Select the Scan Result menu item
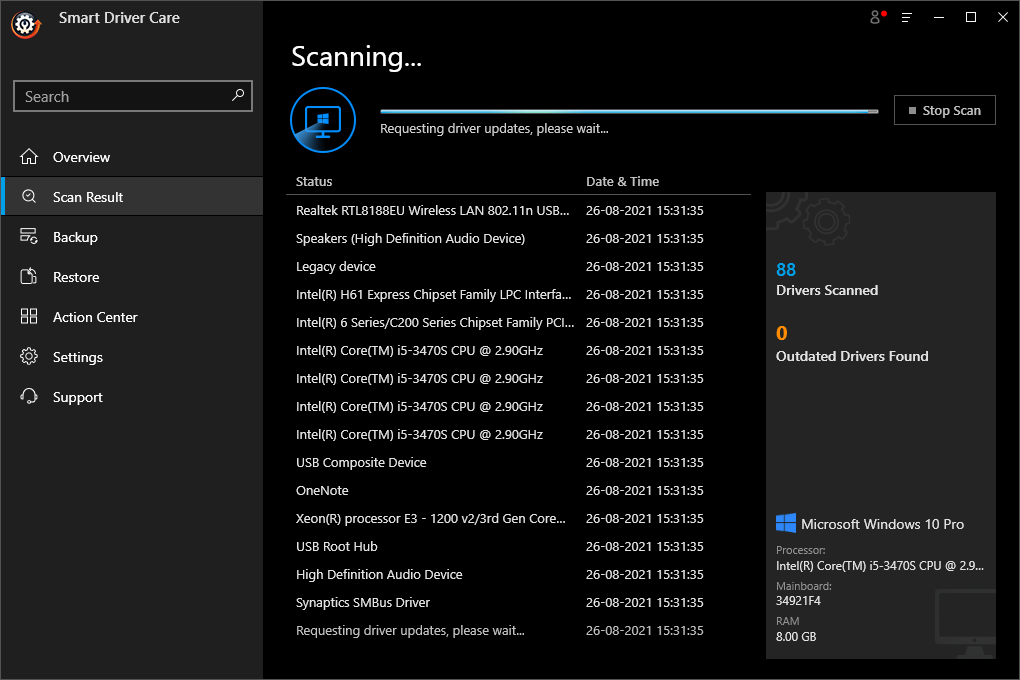Screen dimensions: 1020x680 tap(132, 197)
